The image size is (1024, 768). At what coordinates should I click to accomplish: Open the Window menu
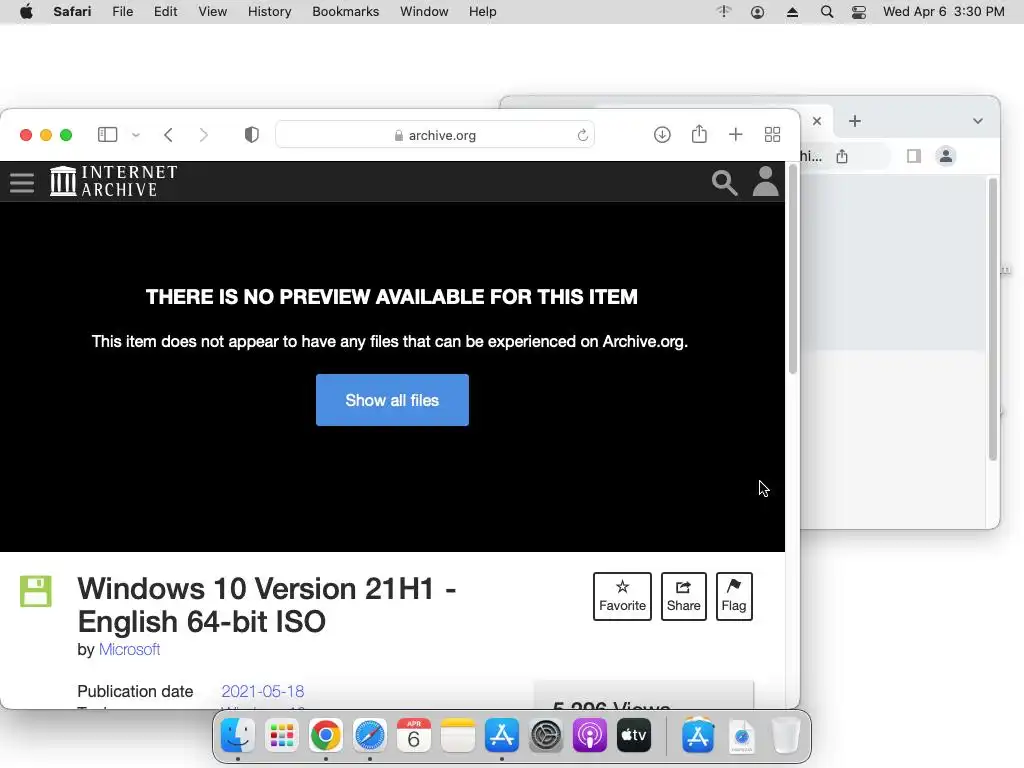[424, 12]
